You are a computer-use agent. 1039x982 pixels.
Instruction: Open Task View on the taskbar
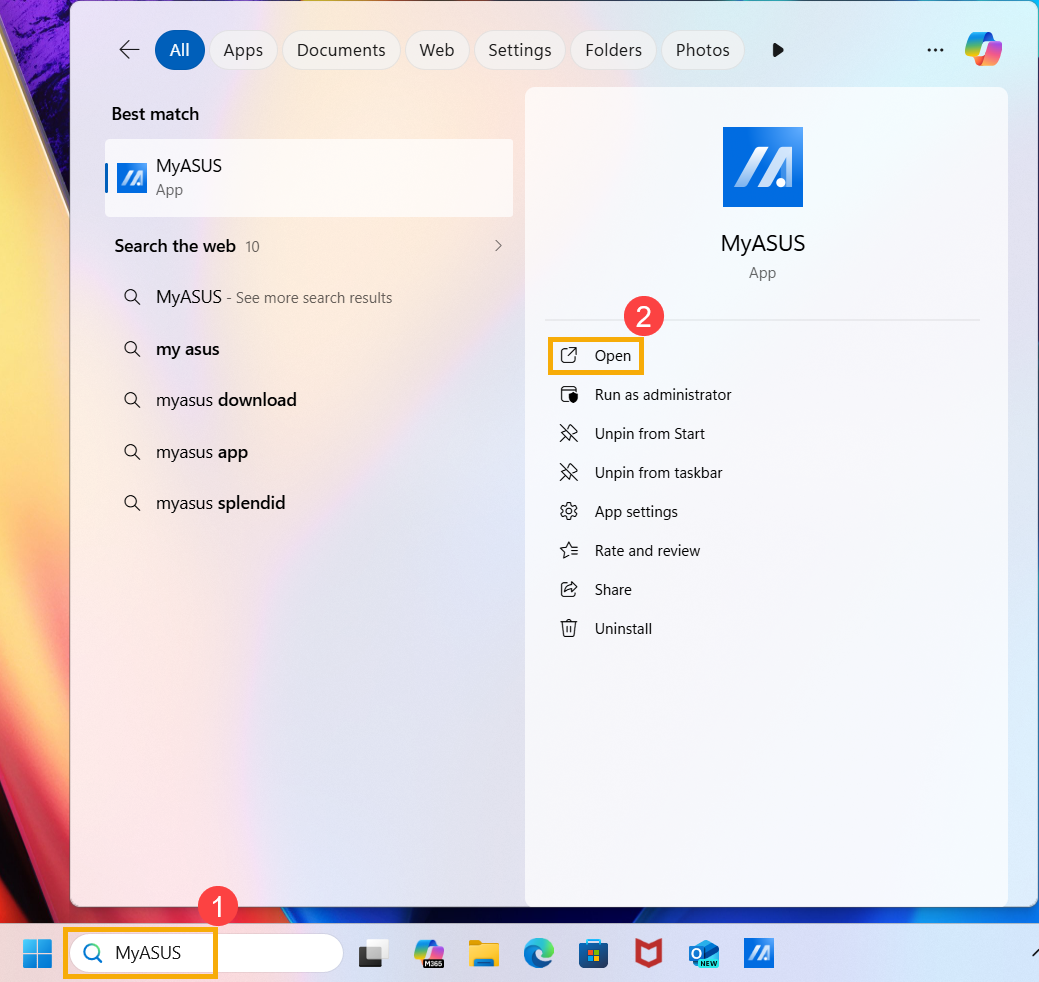click(x=374, y=954)
